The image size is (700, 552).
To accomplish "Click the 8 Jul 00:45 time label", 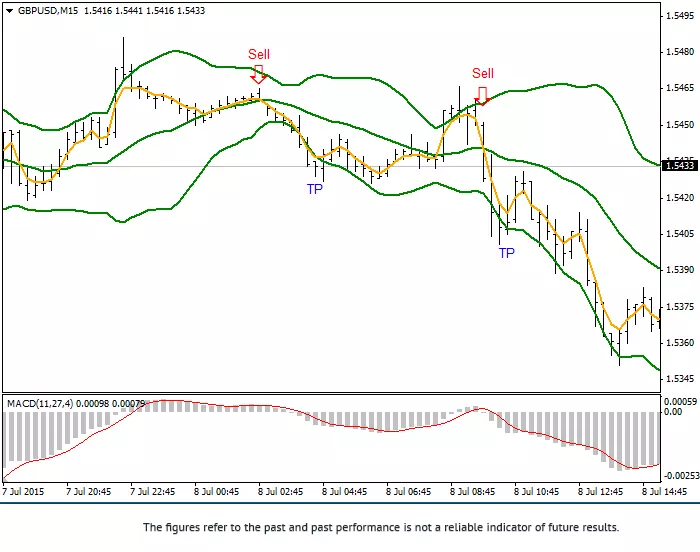I will point(217,492).
